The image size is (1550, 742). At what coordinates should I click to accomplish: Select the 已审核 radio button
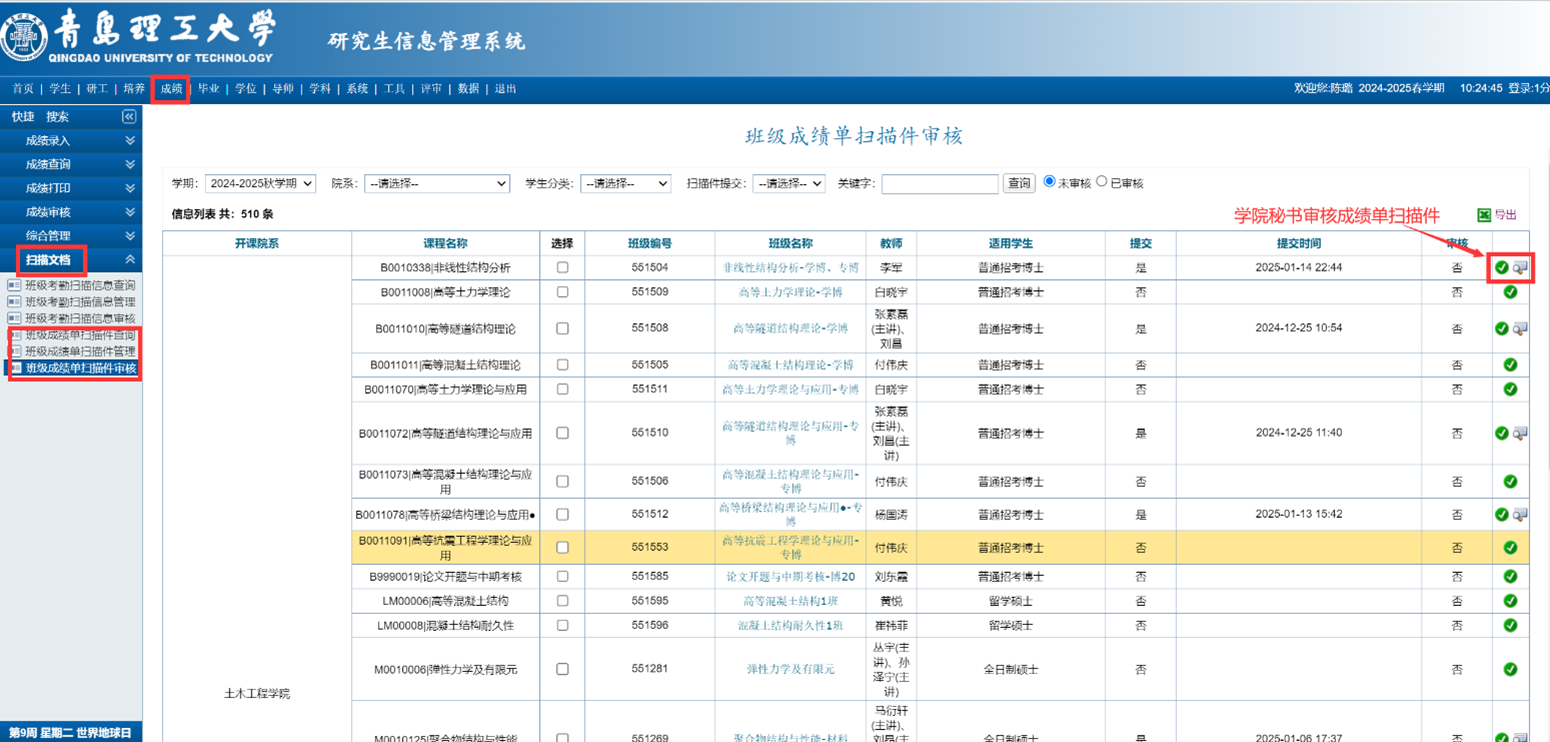(1102, 182)
